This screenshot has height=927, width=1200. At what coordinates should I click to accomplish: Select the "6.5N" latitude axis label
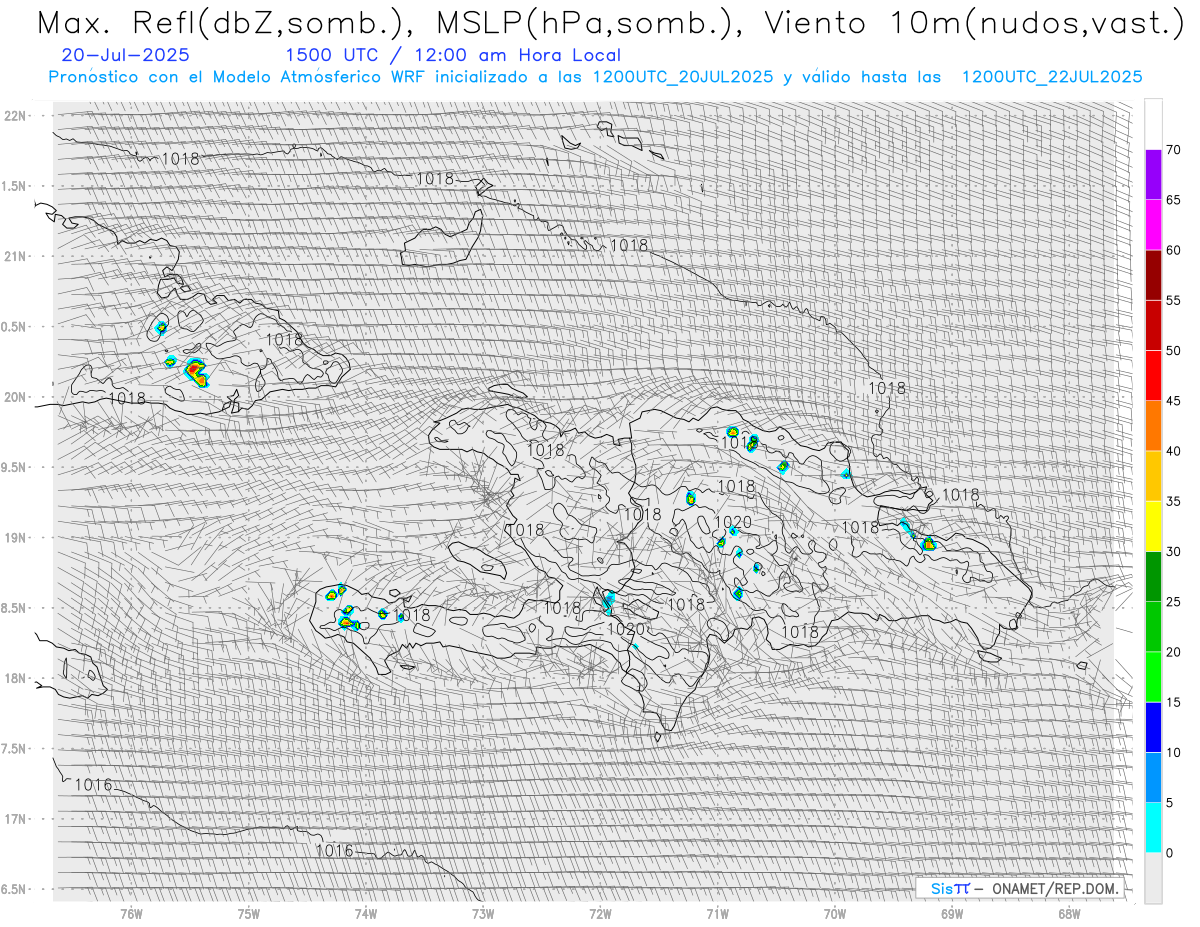(x=15, y=889)
